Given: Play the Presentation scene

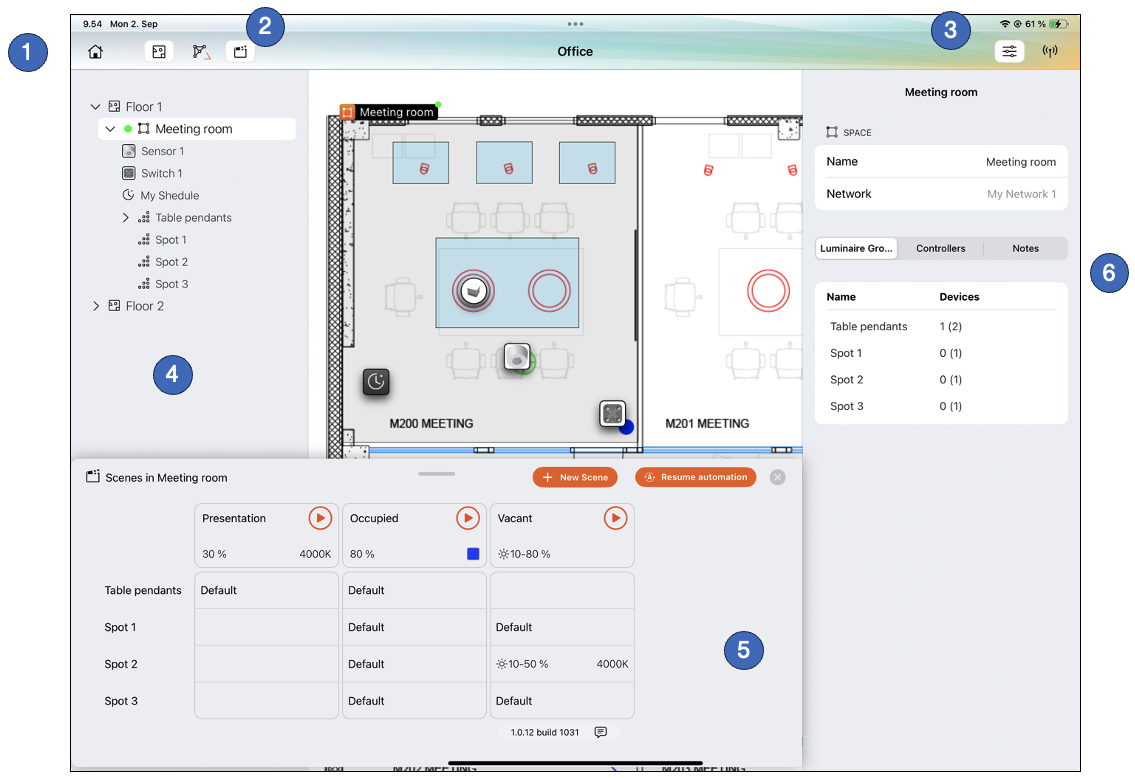Looking at the screenshot, I should pyautogui.click(x=320, y=518).
